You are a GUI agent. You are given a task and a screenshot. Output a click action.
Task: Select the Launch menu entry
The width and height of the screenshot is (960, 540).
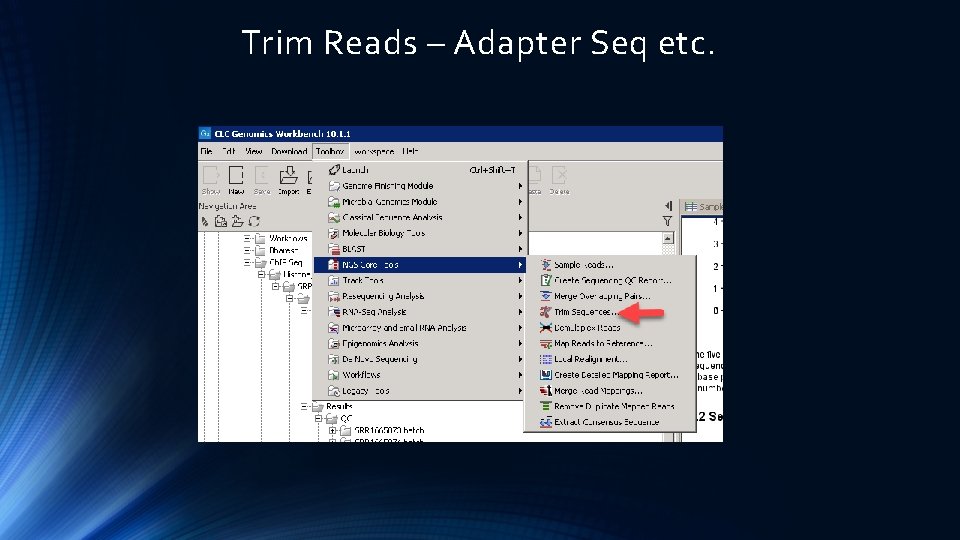(419, 170)
